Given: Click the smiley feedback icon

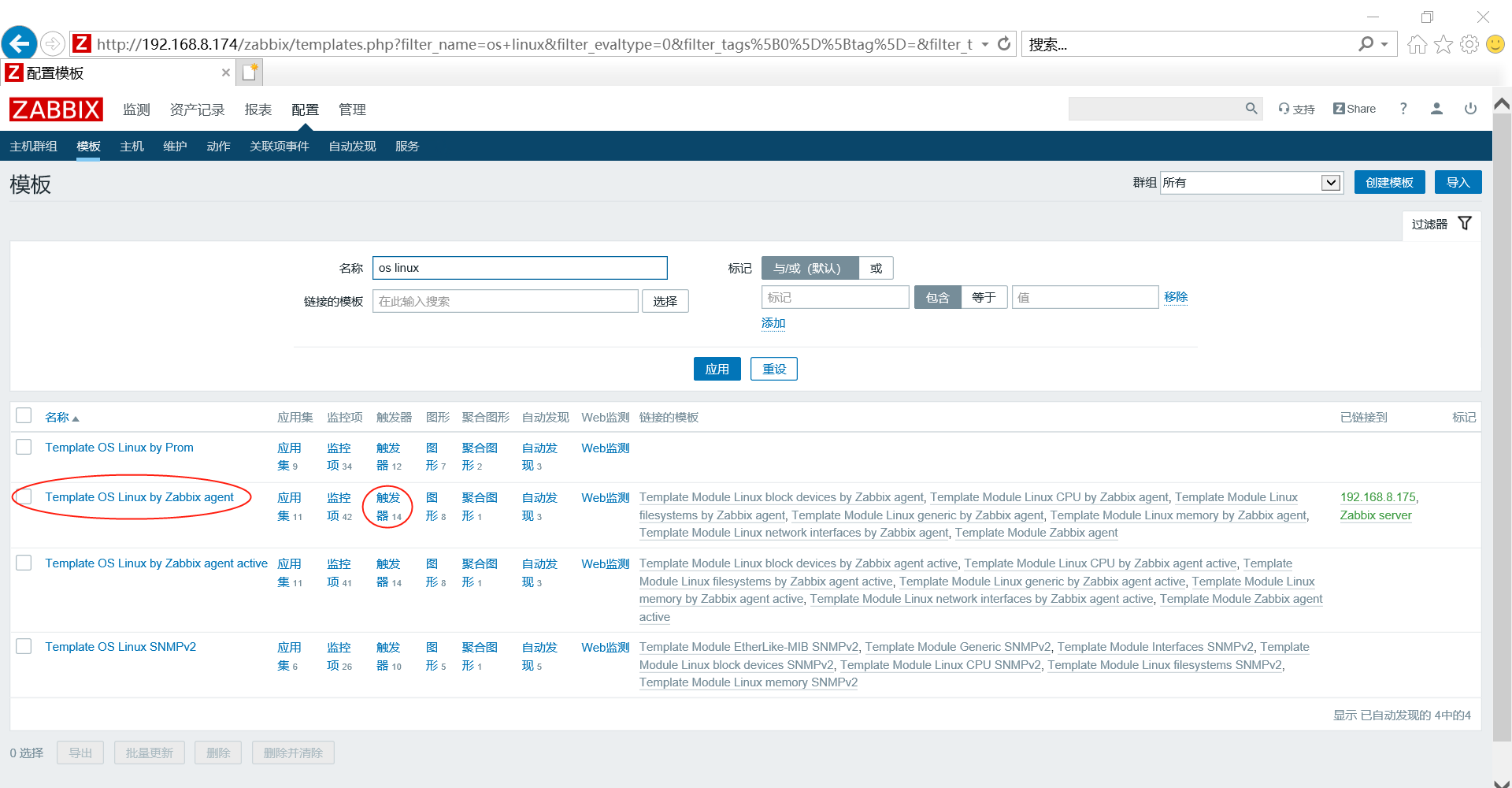Looking at the screenshot, I should pyautogui.click(x=1495, y=44).
